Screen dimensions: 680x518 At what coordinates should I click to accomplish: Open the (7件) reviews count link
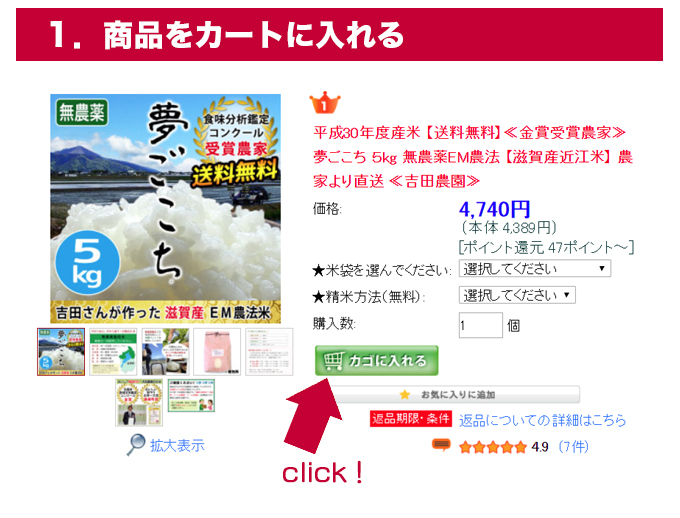573,446
